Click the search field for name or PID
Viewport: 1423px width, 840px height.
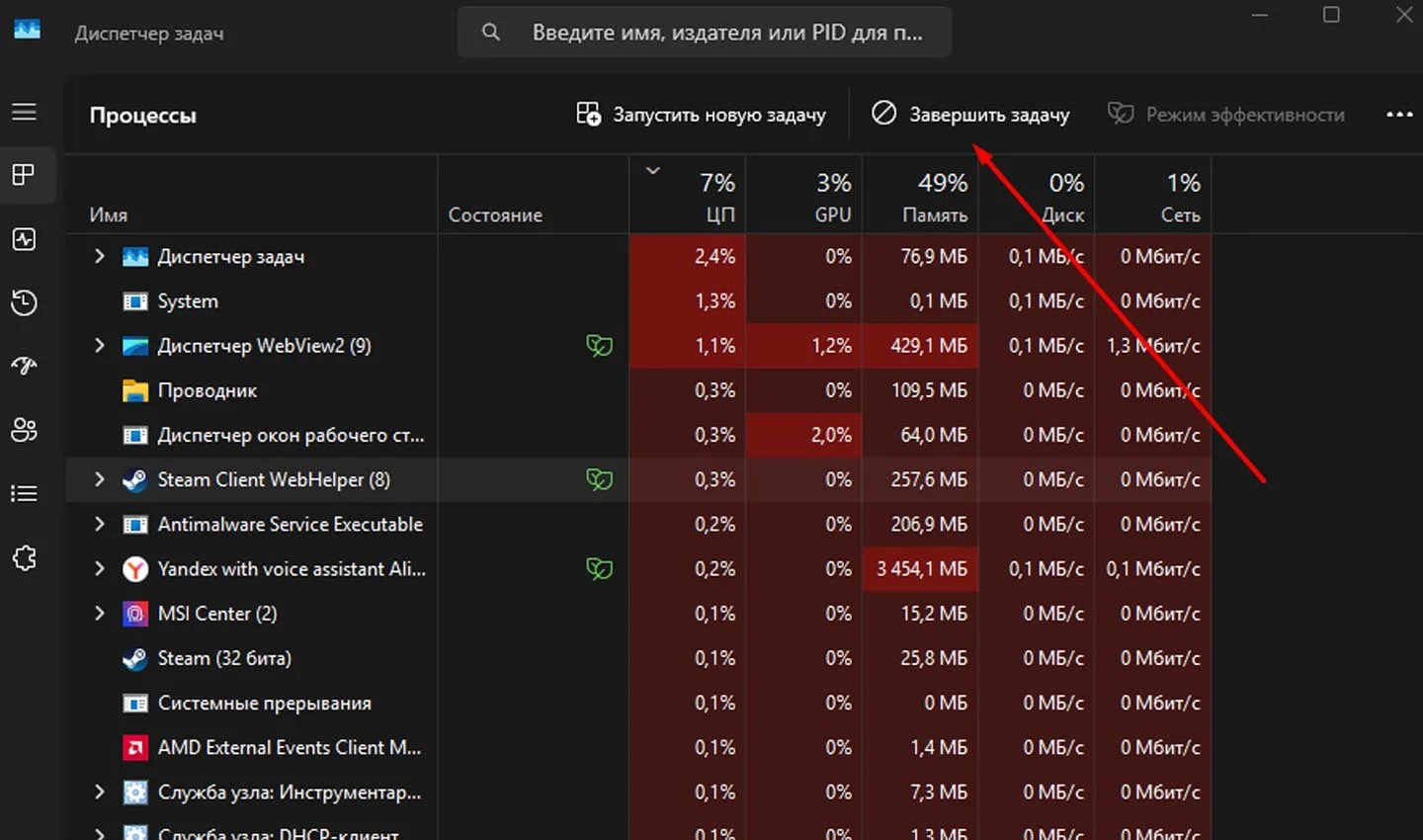pos(705,33)
